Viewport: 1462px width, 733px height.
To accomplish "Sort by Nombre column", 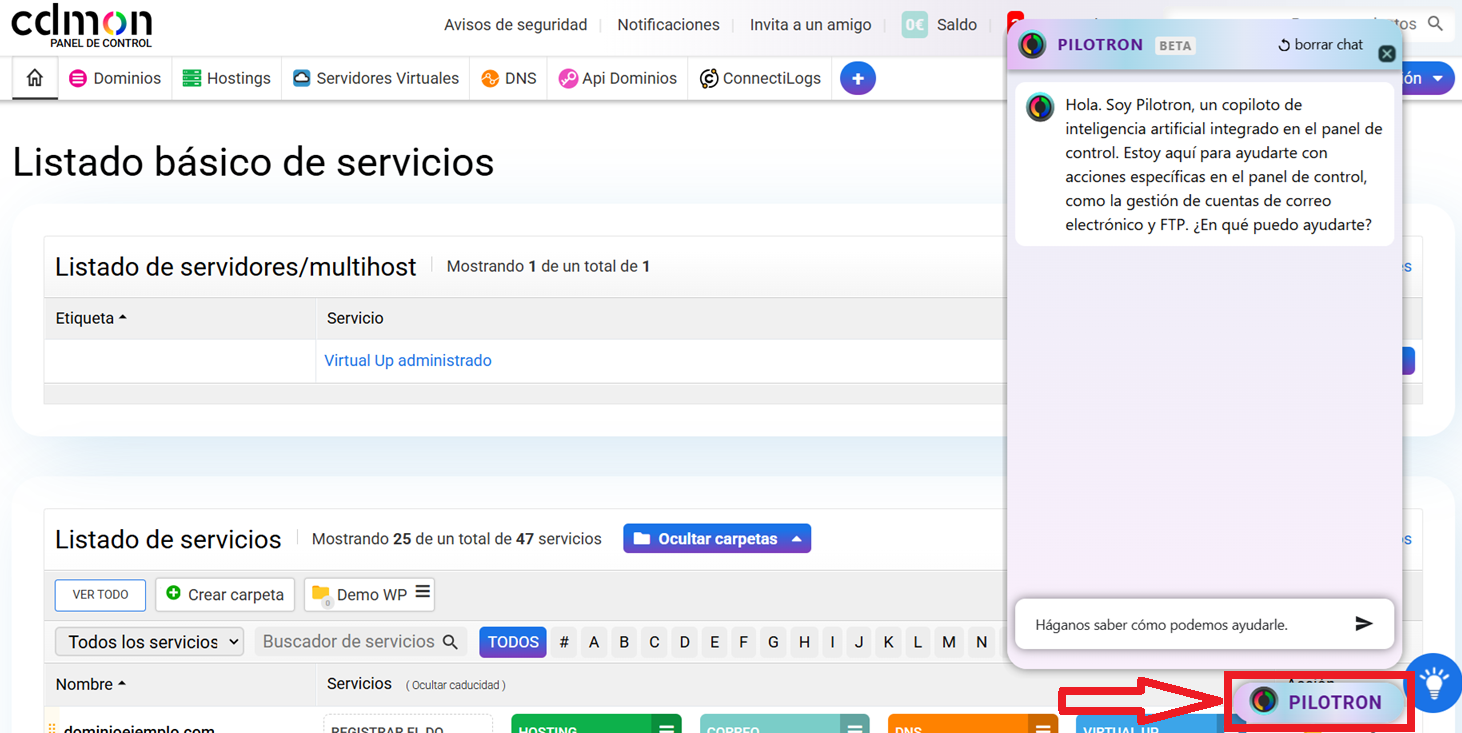I will [x=91, y=684].
